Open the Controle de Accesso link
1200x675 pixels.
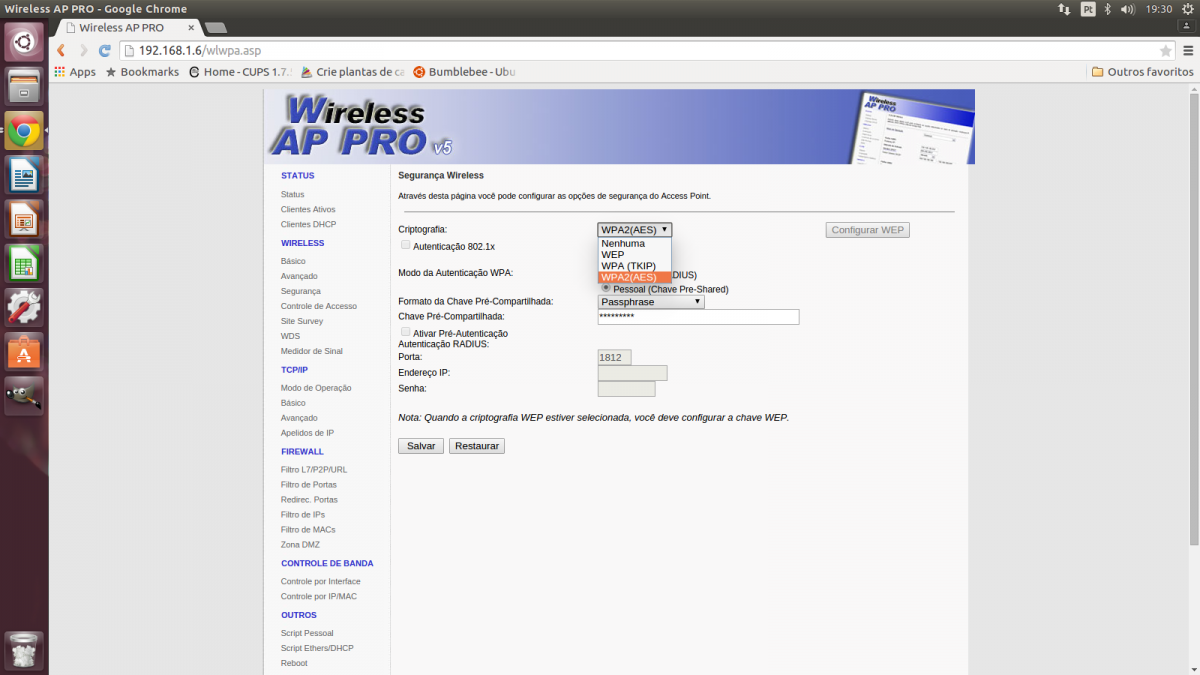point(319,306)
